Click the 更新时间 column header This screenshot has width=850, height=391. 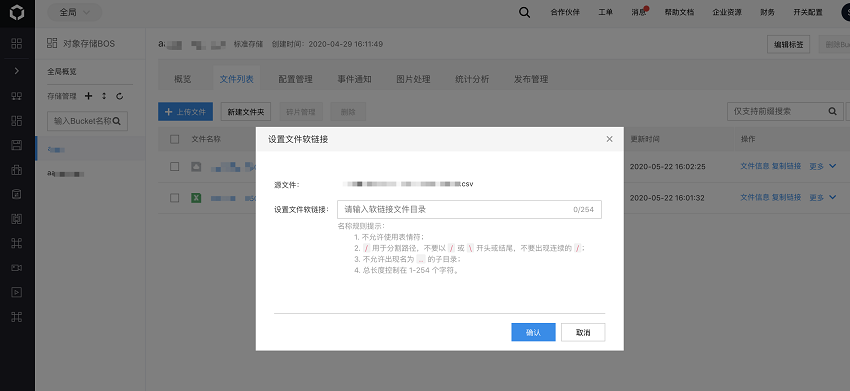pos(645,139)
